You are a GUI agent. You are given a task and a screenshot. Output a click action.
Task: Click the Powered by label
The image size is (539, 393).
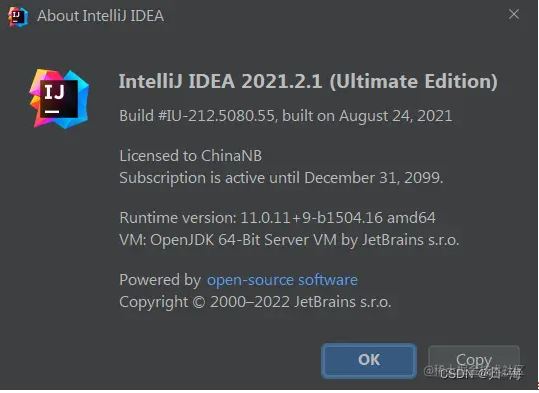tap(160, 280)
